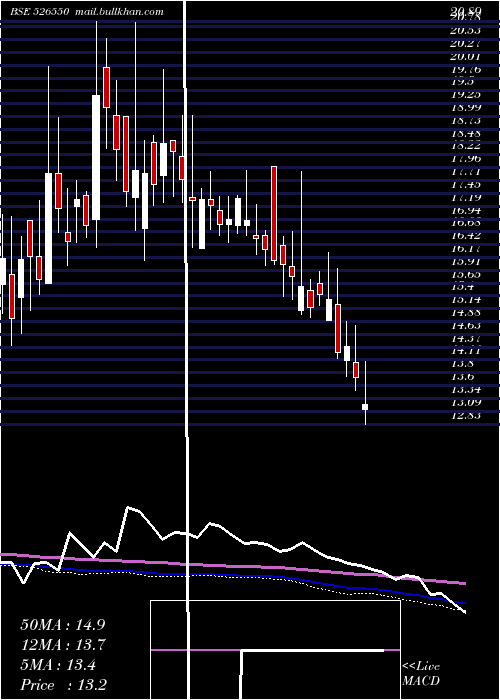Click the 16.94 price axis label
500x700 pixels.
pyautogui.click(x=466, y=210)
